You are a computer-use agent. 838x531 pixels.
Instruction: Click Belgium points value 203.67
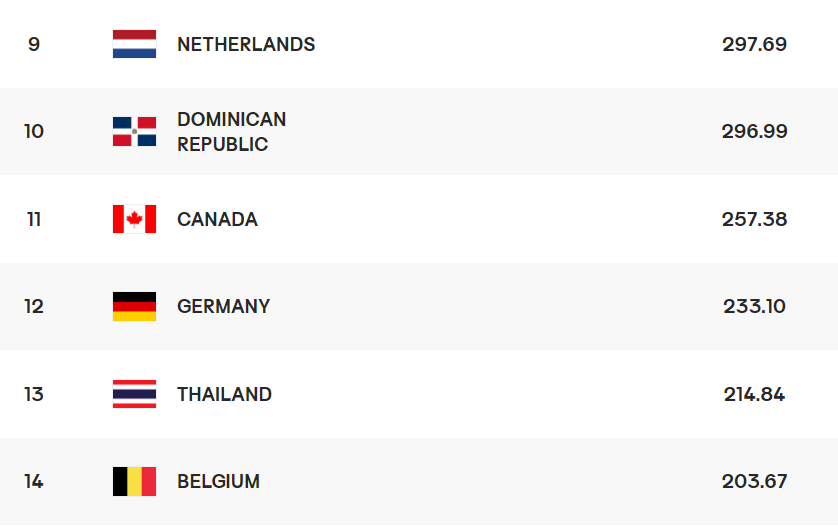pyautogui.click(x=754, y=481)
